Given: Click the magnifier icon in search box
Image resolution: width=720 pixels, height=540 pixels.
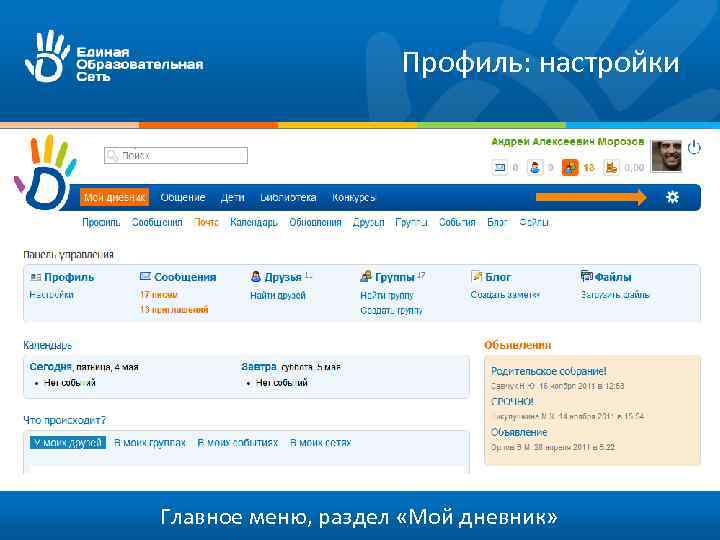Looking at the screenshot, I should tap(112, 156).
